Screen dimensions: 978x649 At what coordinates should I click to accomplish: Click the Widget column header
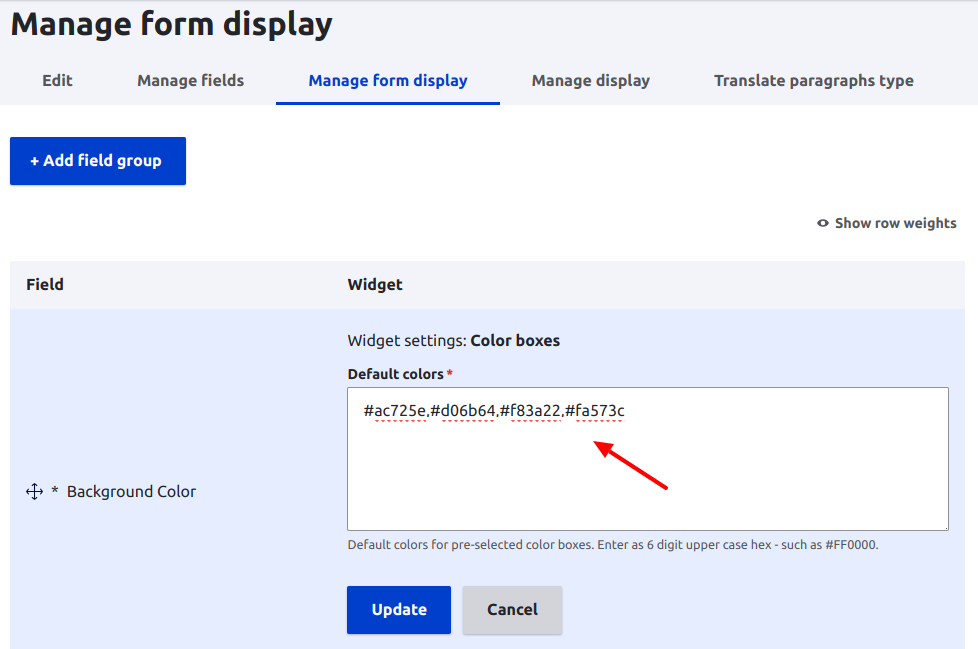(375, 285)
